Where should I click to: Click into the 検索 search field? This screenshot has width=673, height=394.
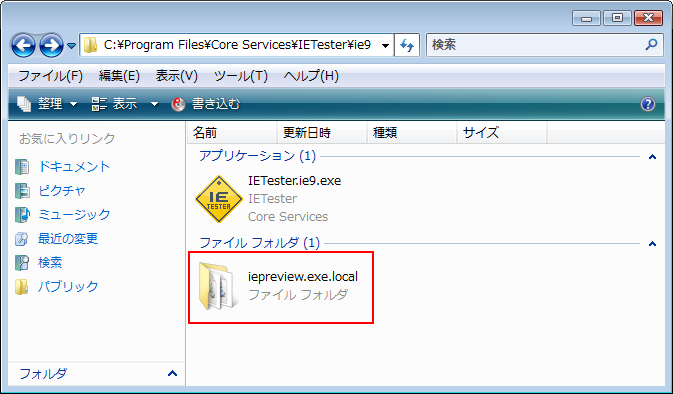click(x=537, y=45)
